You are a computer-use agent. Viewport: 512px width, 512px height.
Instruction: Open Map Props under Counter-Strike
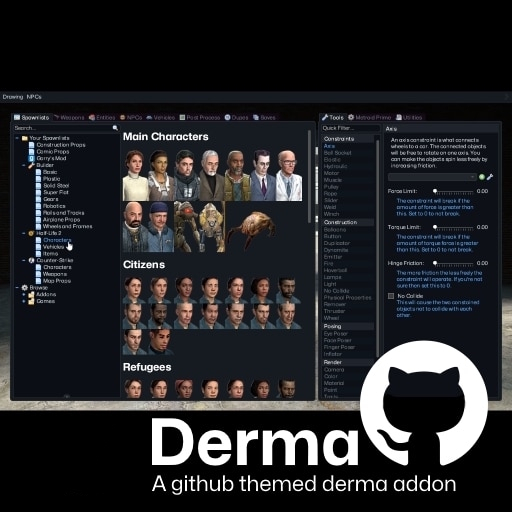pyautogui.click(x=57, y=281)
